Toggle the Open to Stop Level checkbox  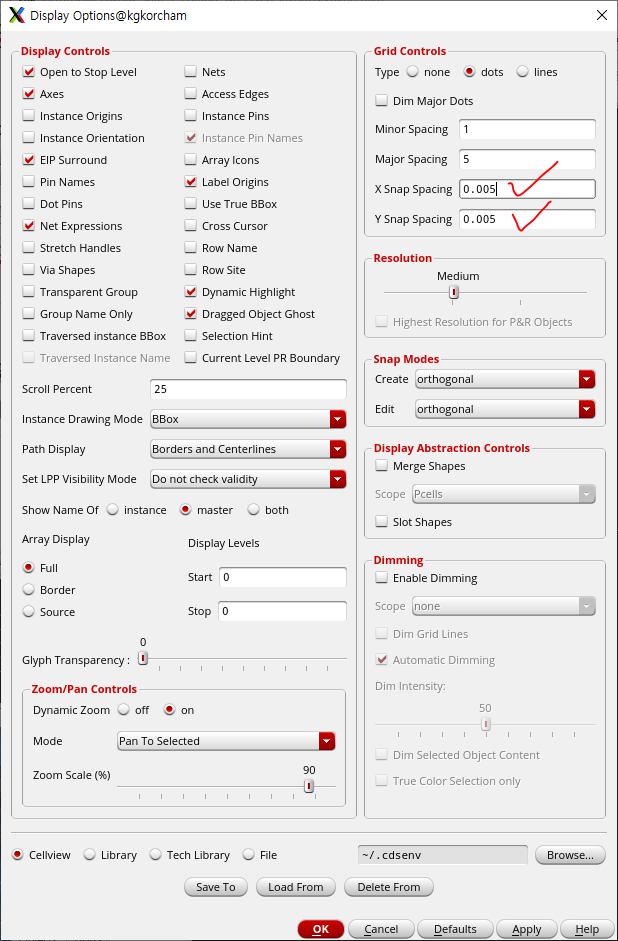(x=28, y=72)
